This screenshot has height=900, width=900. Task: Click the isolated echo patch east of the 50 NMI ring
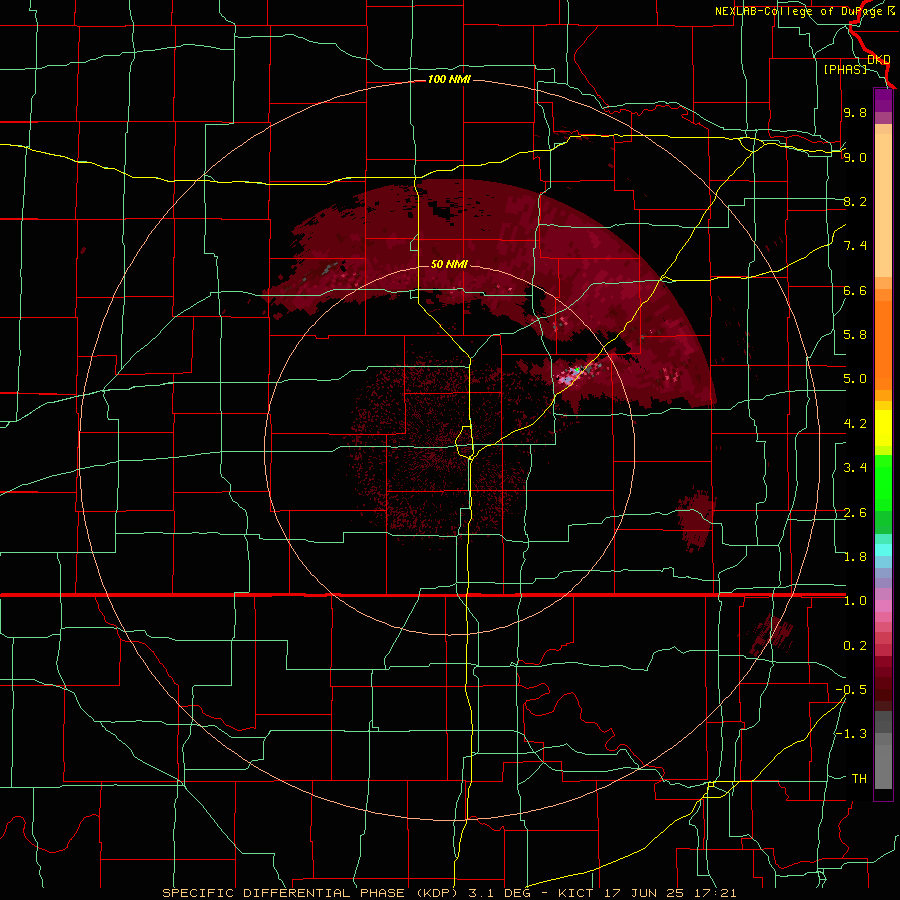(x=696, y=520)
